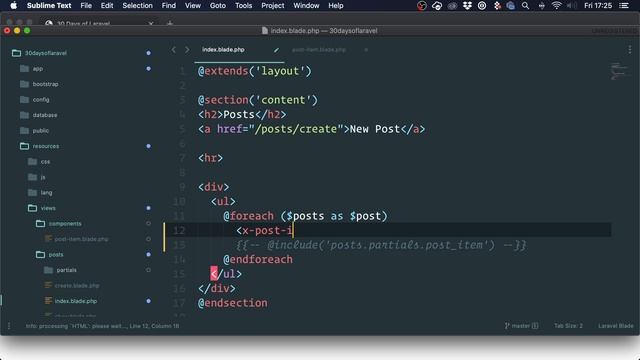This screenshot has width=640, height=360.
Task: Click the unsaved pencil icon on index.blade.php tab
Action: [x=276, y=50]
